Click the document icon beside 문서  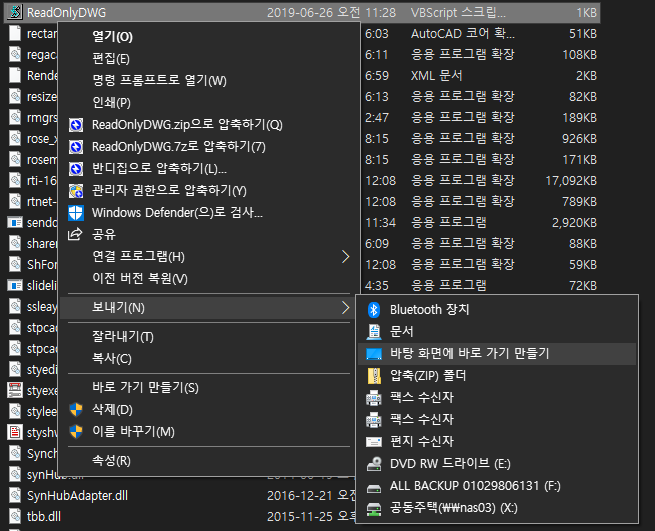click(x=374, y=332)
